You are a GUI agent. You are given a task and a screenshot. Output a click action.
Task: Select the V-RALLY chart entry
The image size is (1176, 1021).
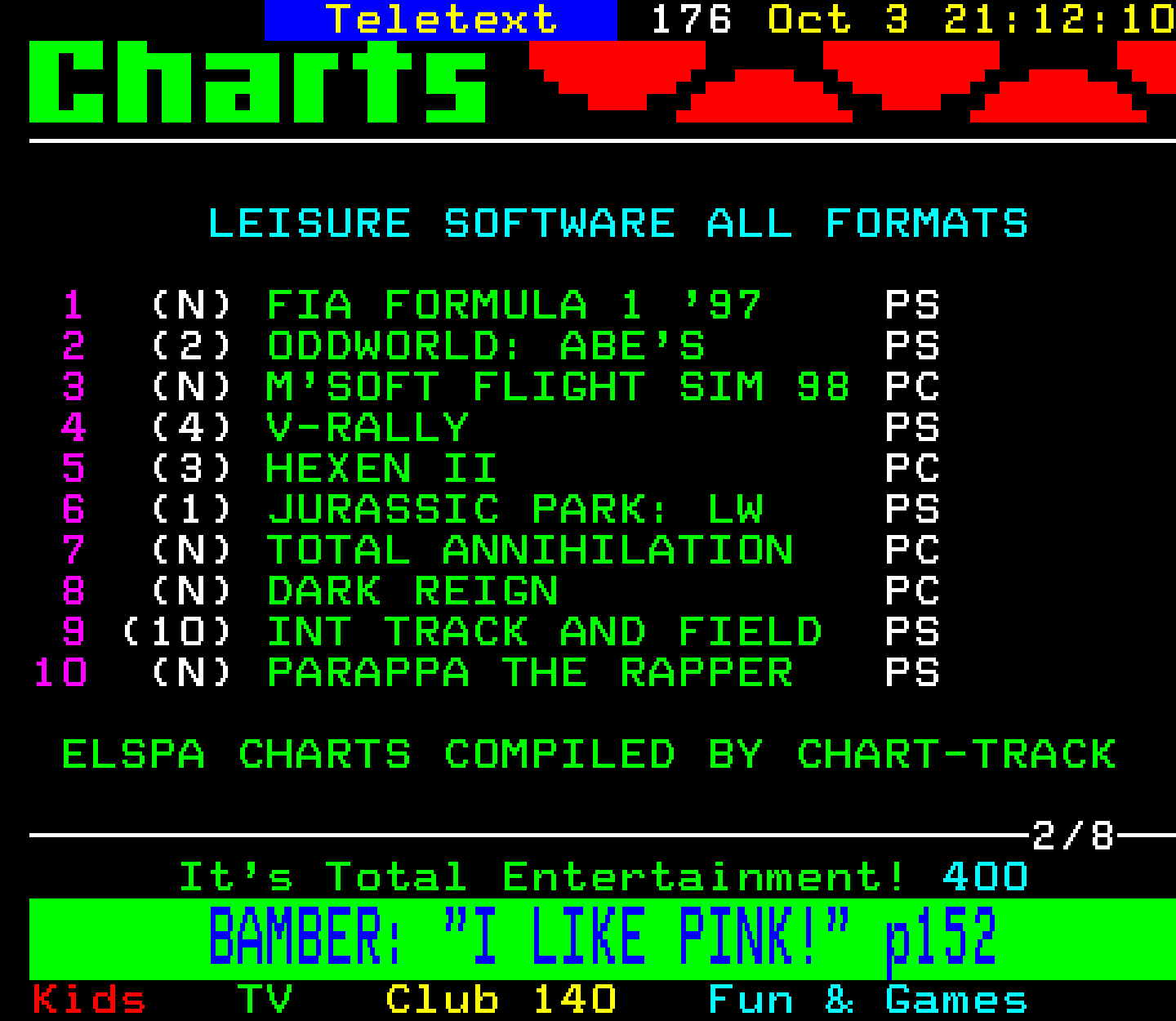coord(367,428)
